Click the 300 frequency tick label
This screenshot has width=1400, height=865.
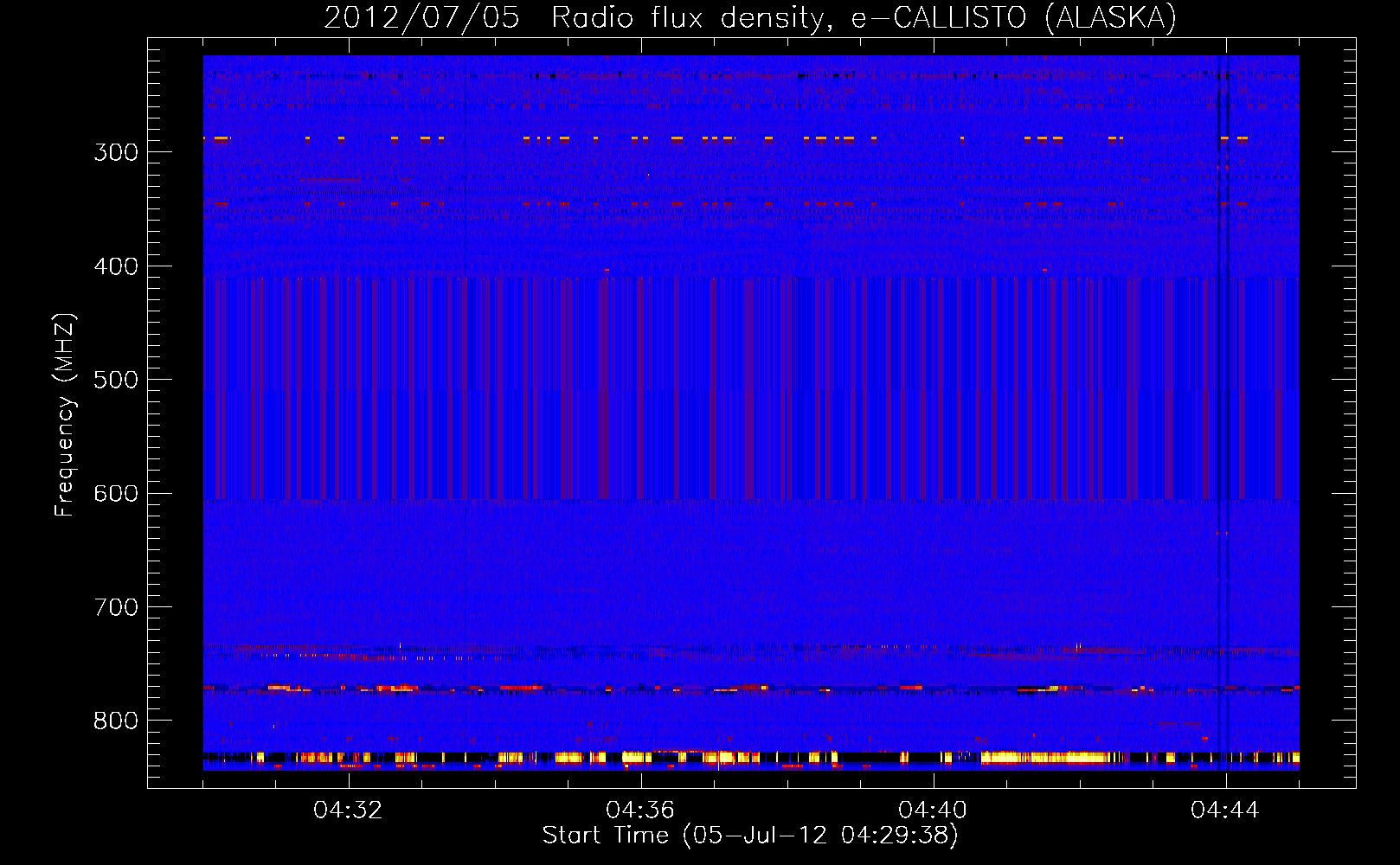[x=116, y=152]
